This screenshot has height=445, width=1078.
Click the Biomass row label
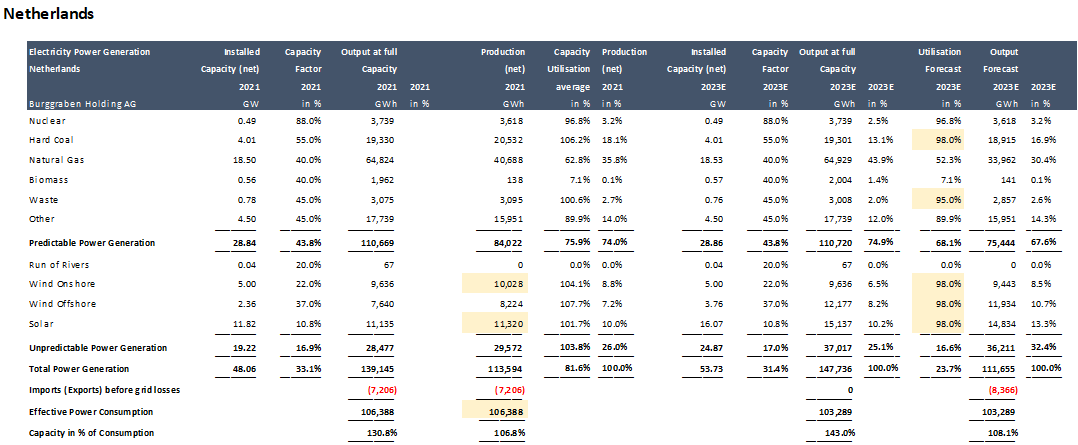49,179
